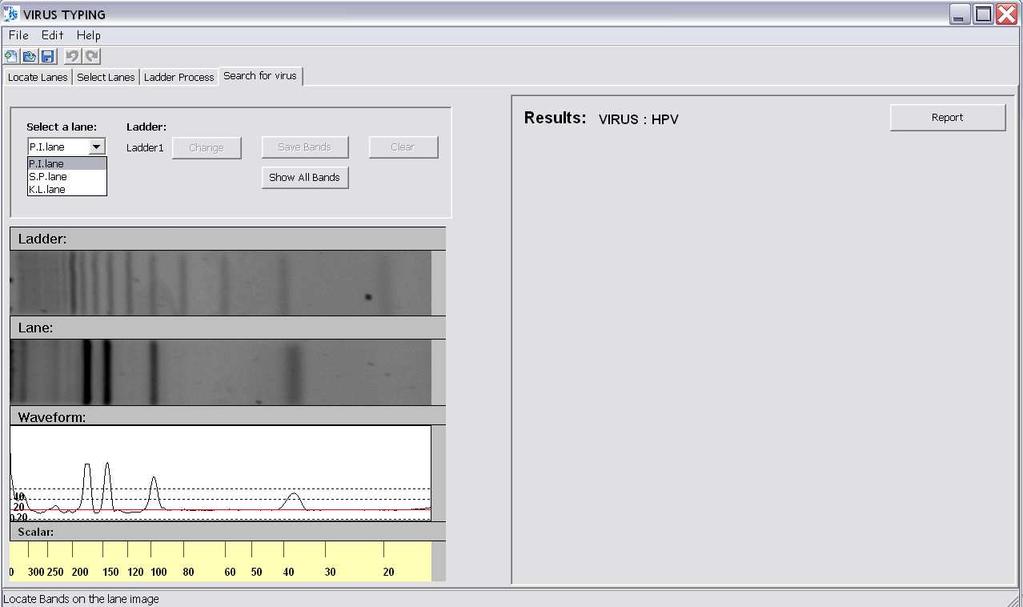
Task: Switch to the Locate Lanes tab
Action: pos(37,77)
